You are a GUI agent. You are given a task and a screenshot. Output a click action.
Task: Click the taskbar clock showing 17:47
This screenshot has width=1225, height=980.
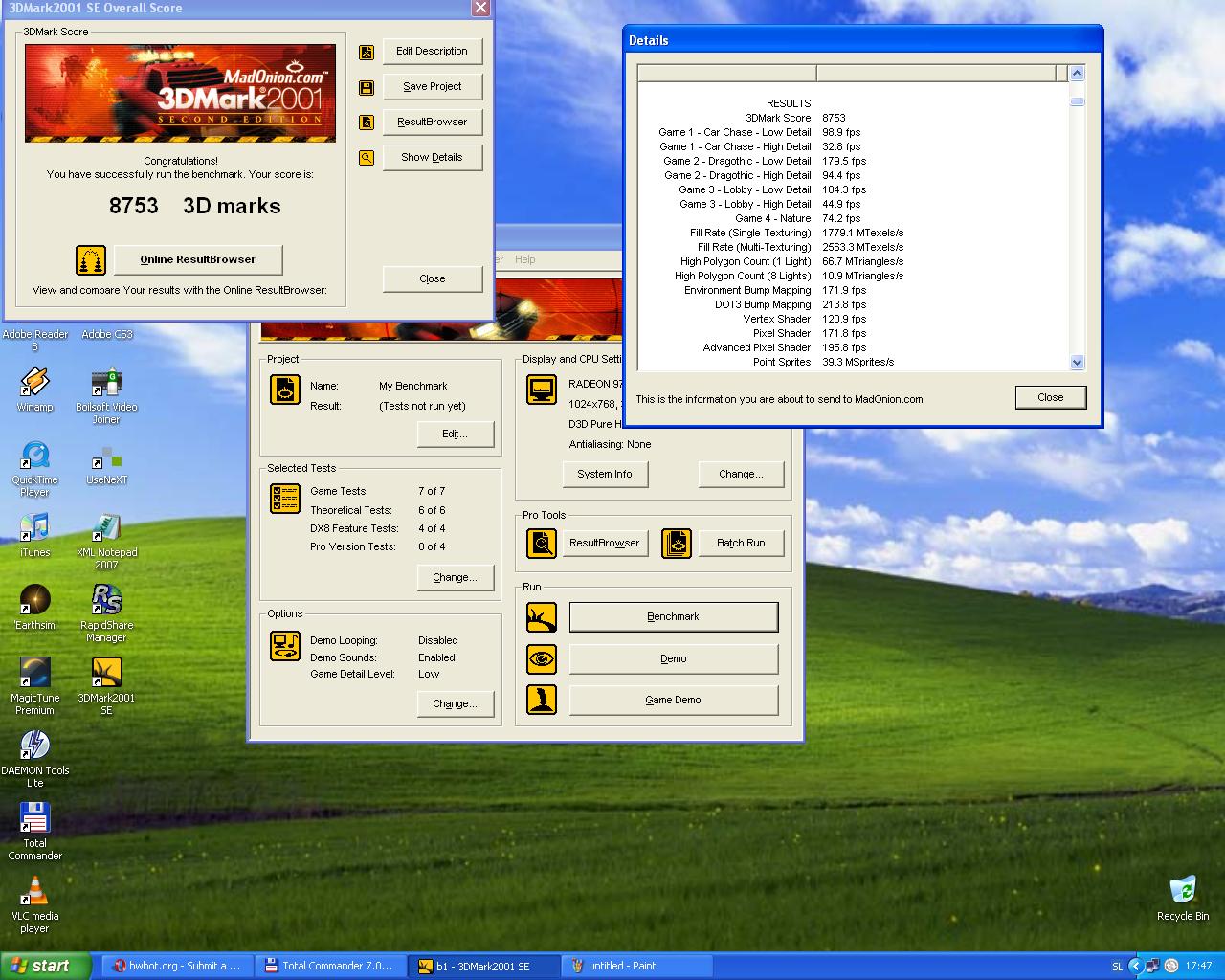tap(1198, 967)
